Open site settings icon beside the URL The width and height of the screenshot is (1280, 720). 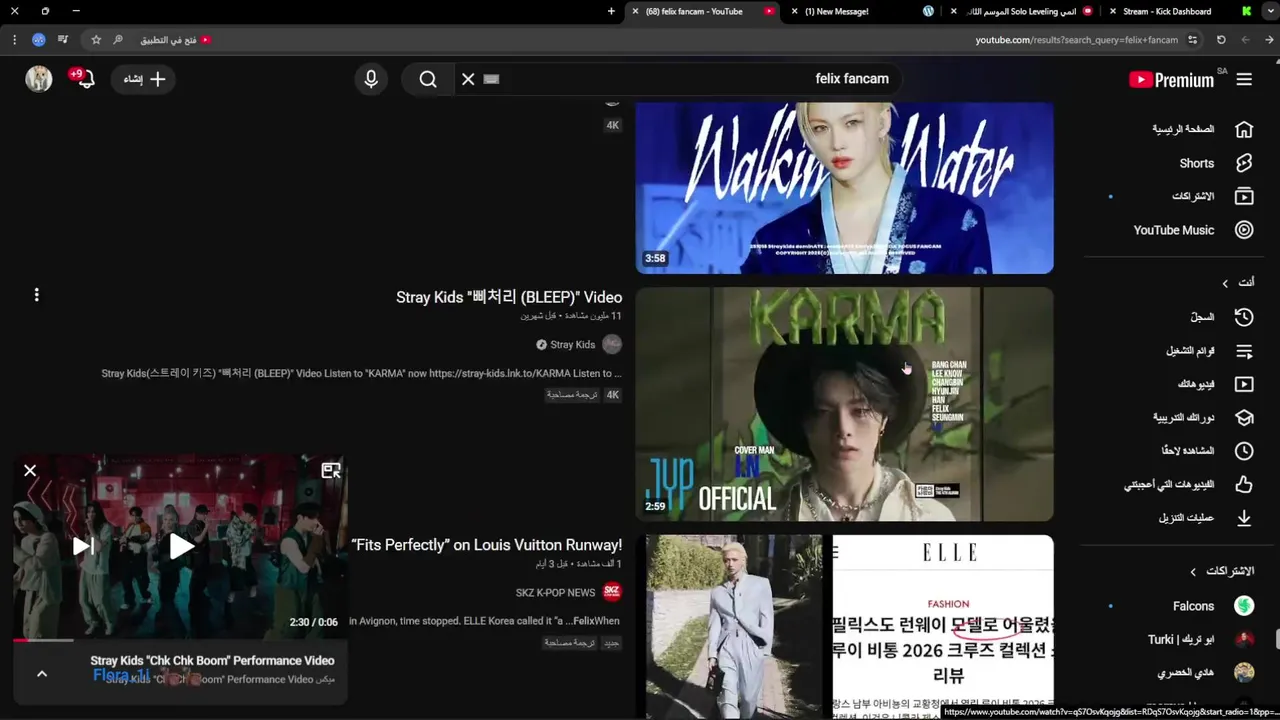point(1192,40)
